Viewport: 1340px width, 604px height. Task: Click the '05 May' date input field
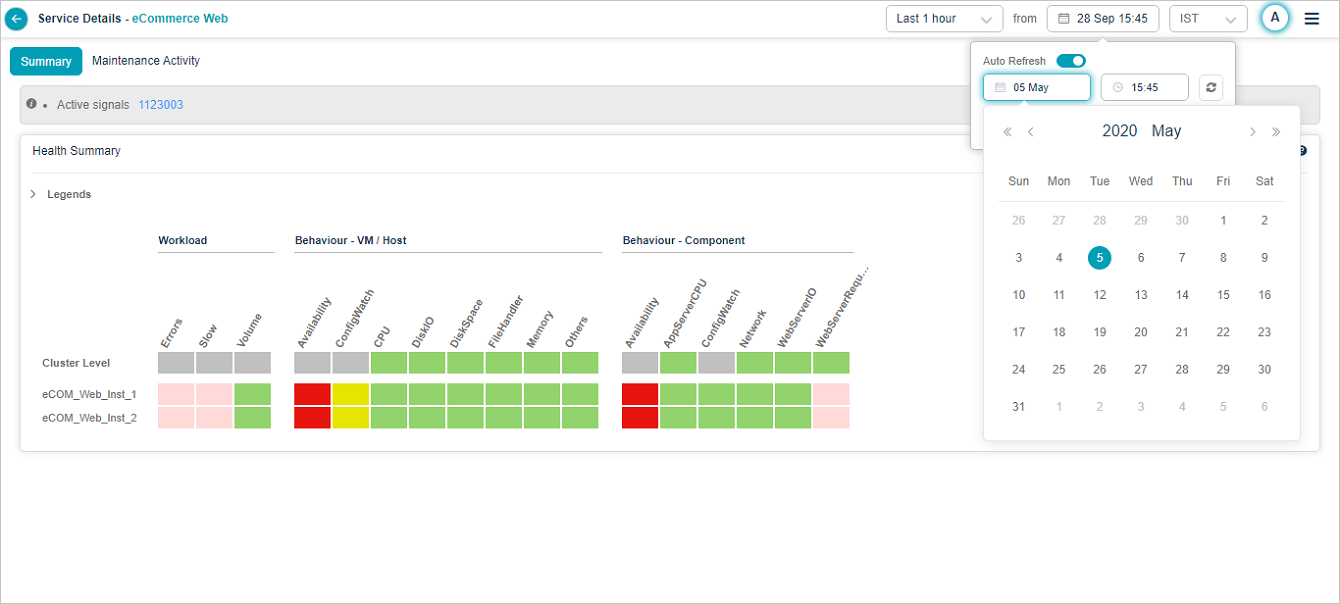1037,88
